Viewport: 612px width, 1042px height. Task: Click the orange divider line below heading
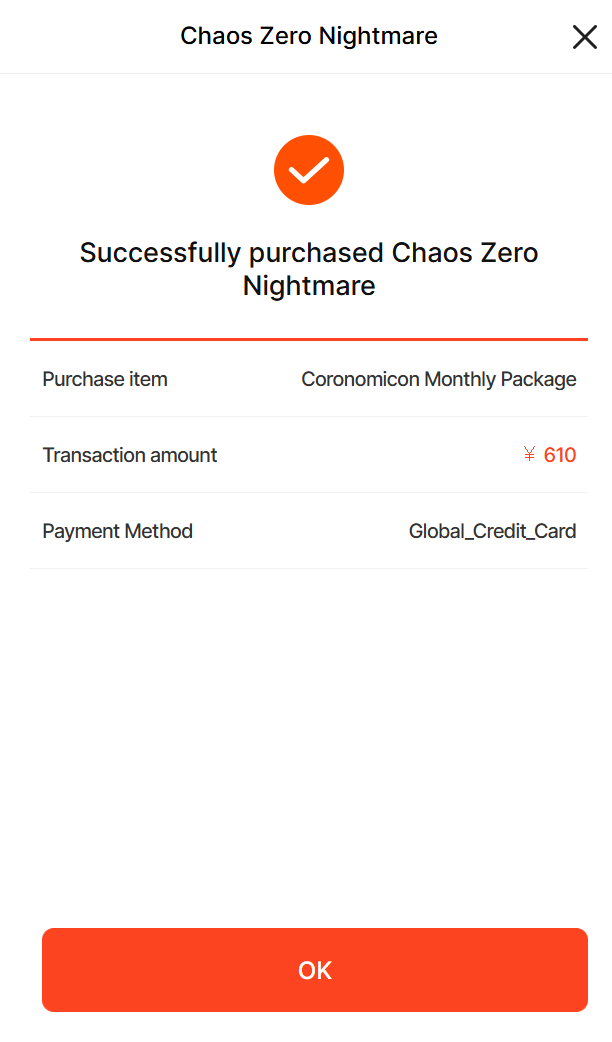(308, 340)
